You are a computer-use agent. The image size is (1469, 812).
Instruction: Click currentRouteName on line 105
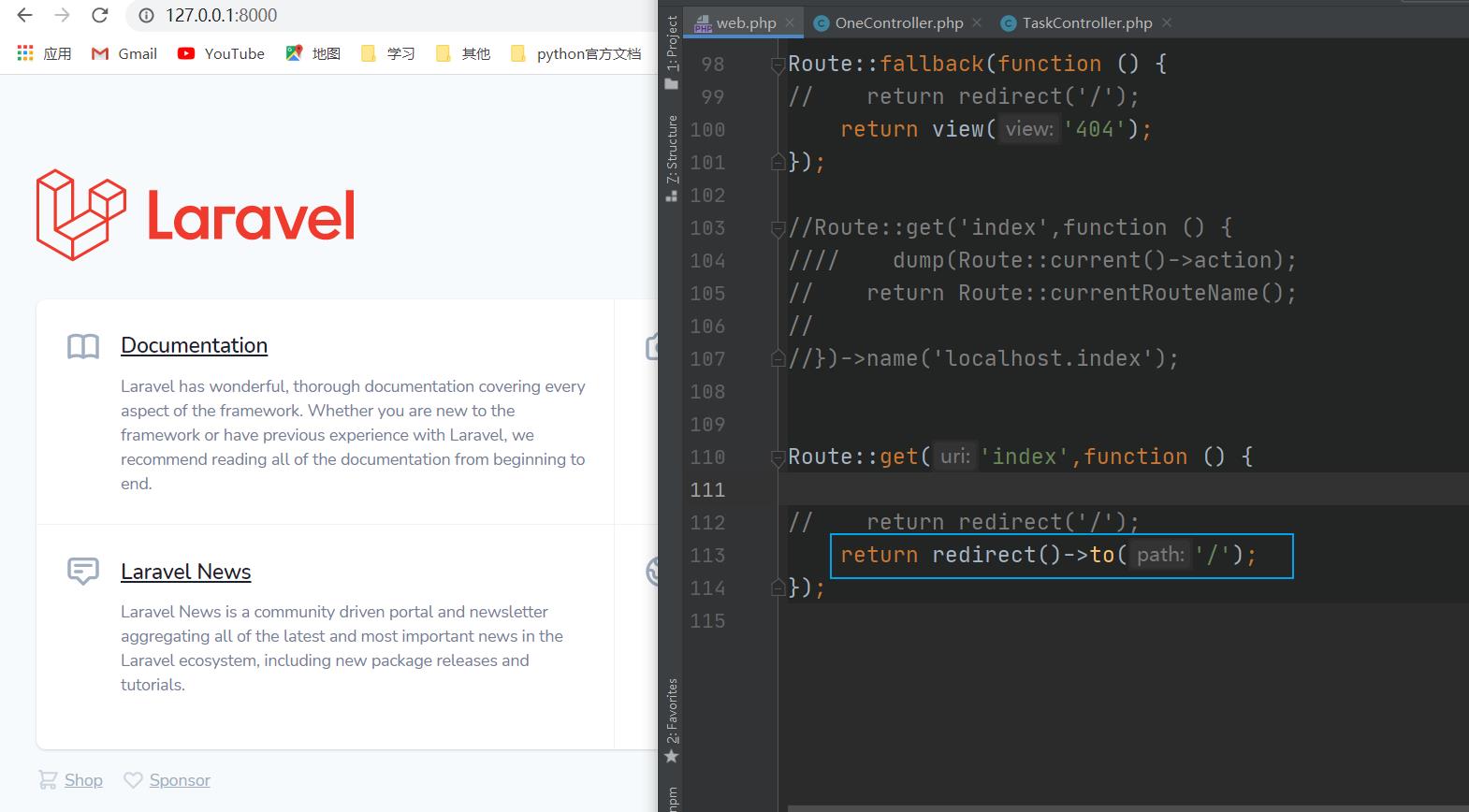tap(1155, 293)
